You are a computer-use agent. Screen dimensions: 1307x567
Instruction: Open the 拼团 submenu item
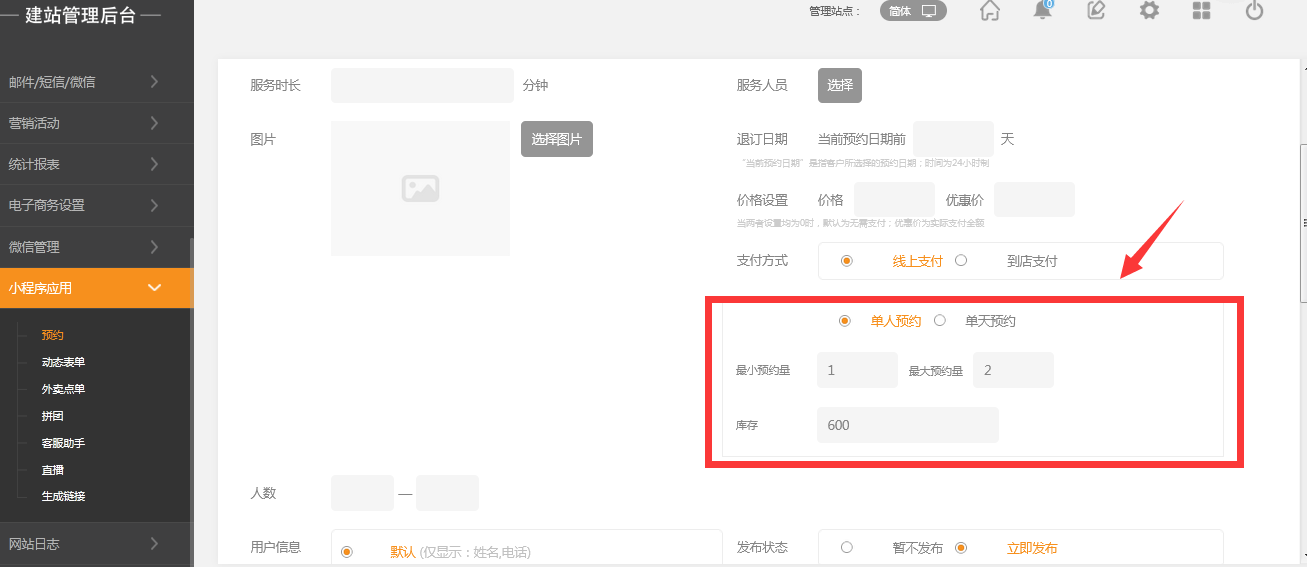click(x=53, y=416)
